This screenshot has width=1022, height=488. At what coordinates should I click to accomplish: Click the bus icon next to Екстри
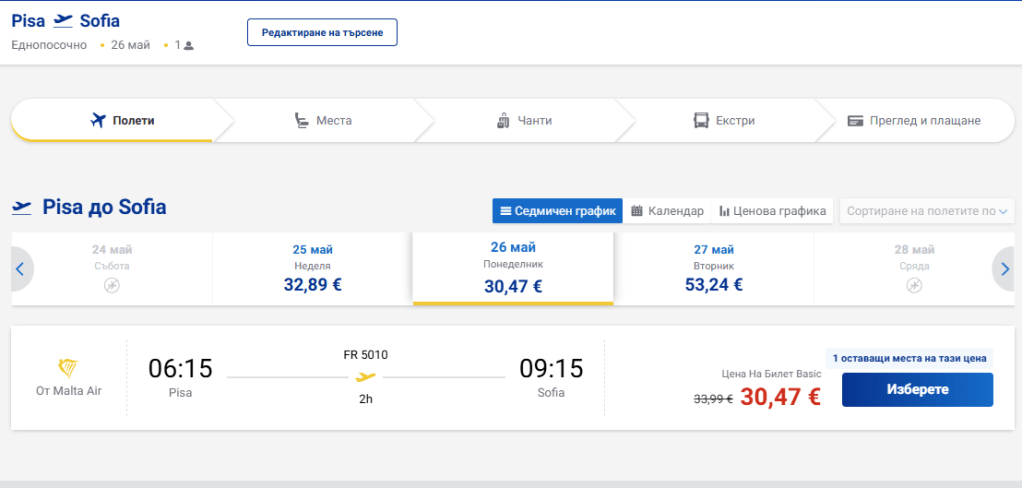[701, 121]
